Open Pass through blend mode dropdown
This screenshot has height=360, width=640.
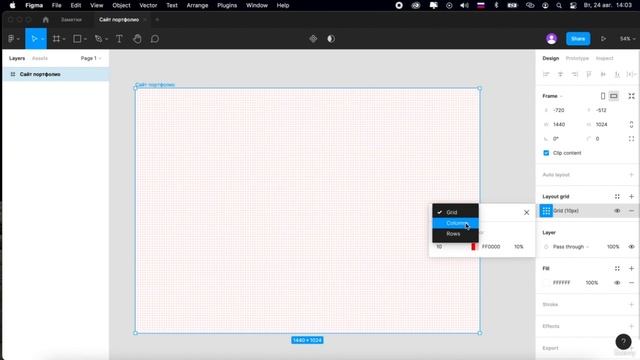571,247
